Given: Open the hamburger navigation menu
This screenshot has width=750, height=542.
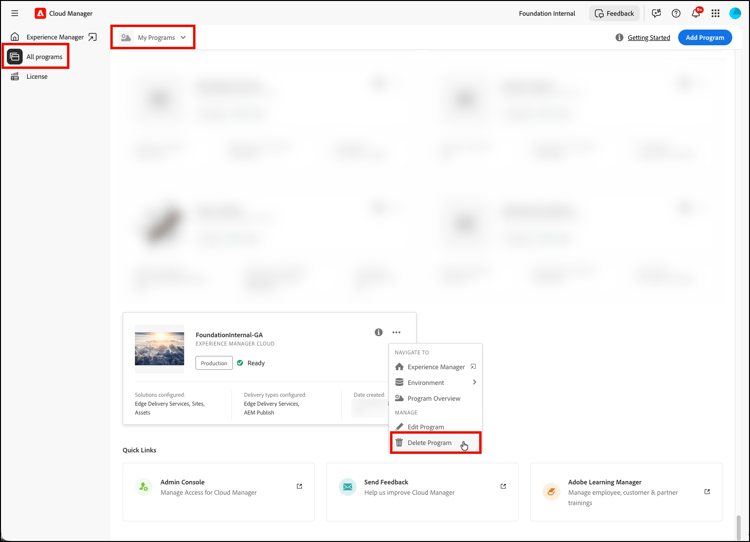Looking at the screenshot, I should (15, 13).
